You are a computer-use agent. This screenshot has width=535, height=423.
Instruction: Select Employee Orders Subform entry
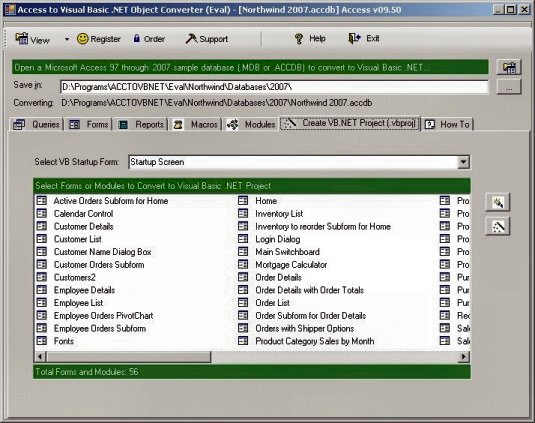point(100,329)
